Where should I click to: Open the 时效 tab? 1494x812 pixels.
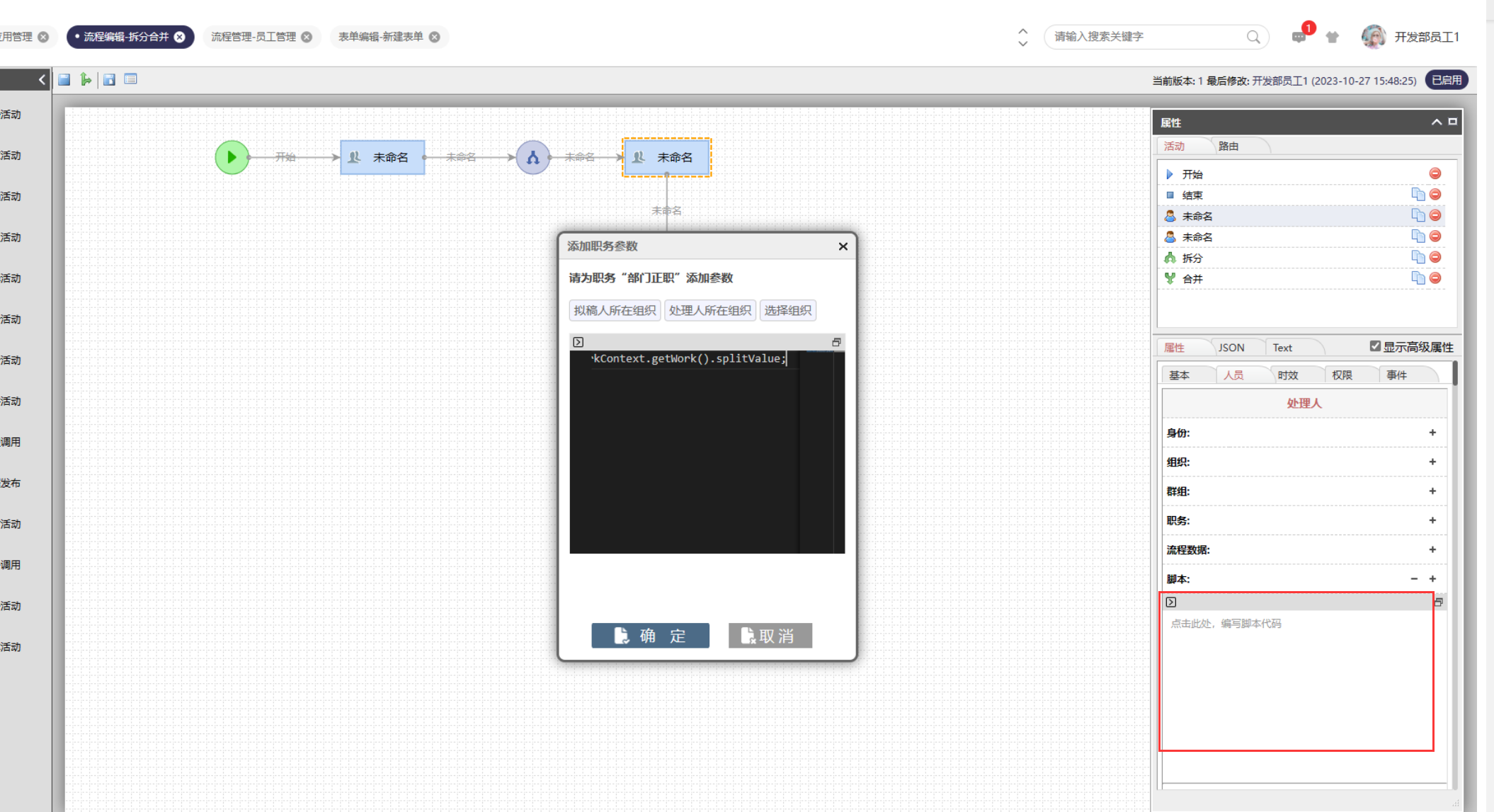(1288, 375)
